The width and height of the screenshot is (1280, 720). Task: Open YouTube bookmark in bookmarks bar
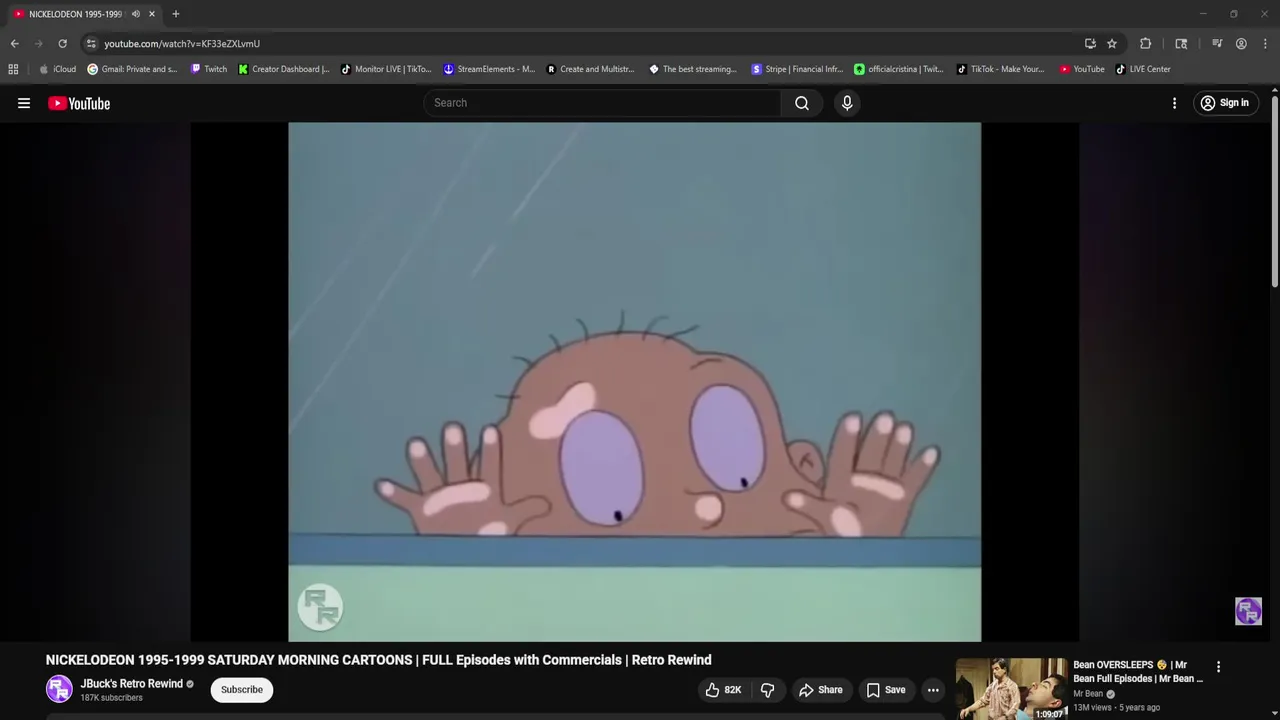pyautogui.click(x=1082, y=69)
